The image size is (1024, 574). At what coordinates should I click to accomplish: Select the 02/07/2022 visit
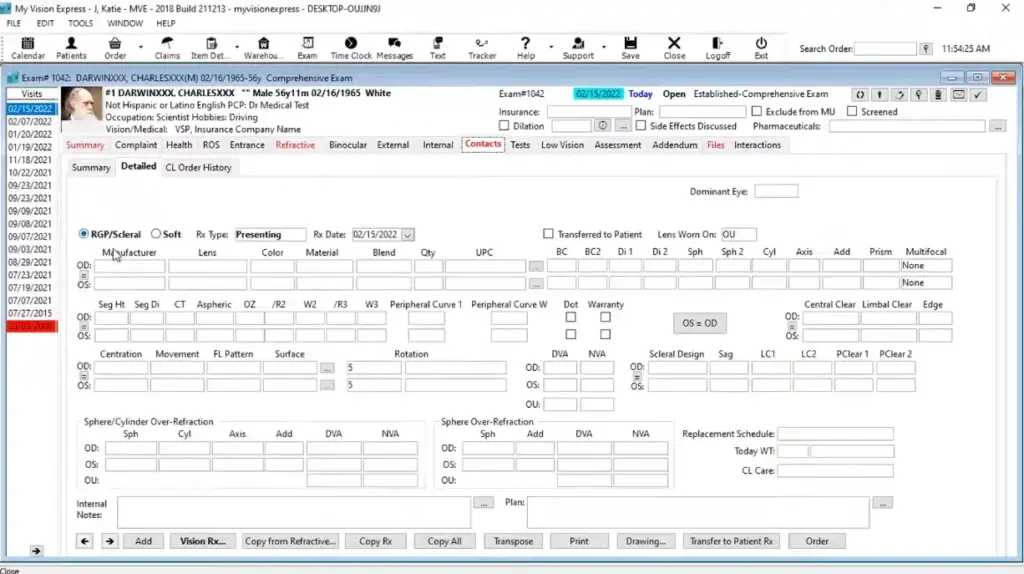click(30, 121)
